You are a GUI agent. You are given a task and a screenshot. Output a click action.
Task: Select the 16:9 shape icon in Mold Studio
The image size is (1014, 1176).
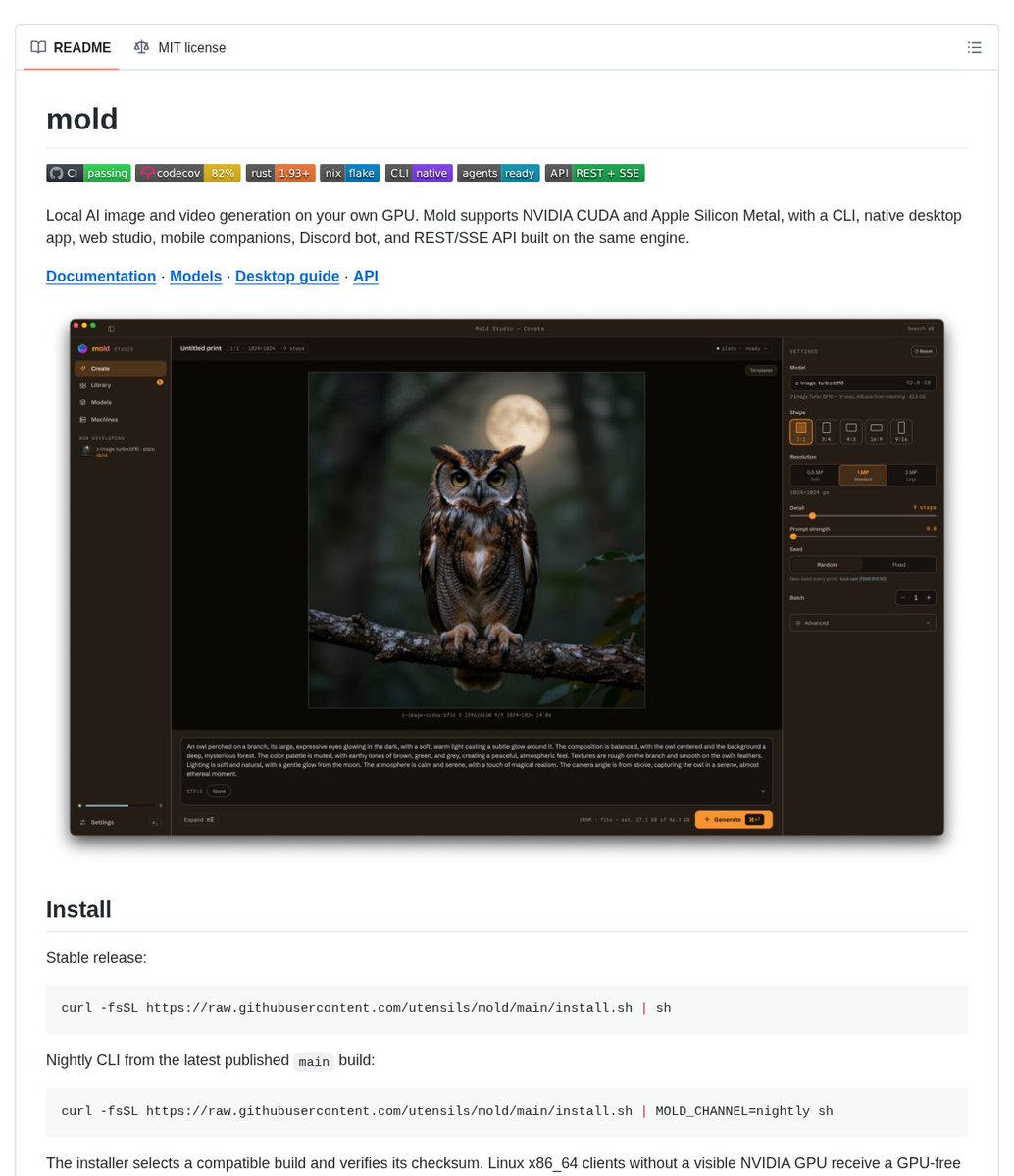[x=876, y=432]
